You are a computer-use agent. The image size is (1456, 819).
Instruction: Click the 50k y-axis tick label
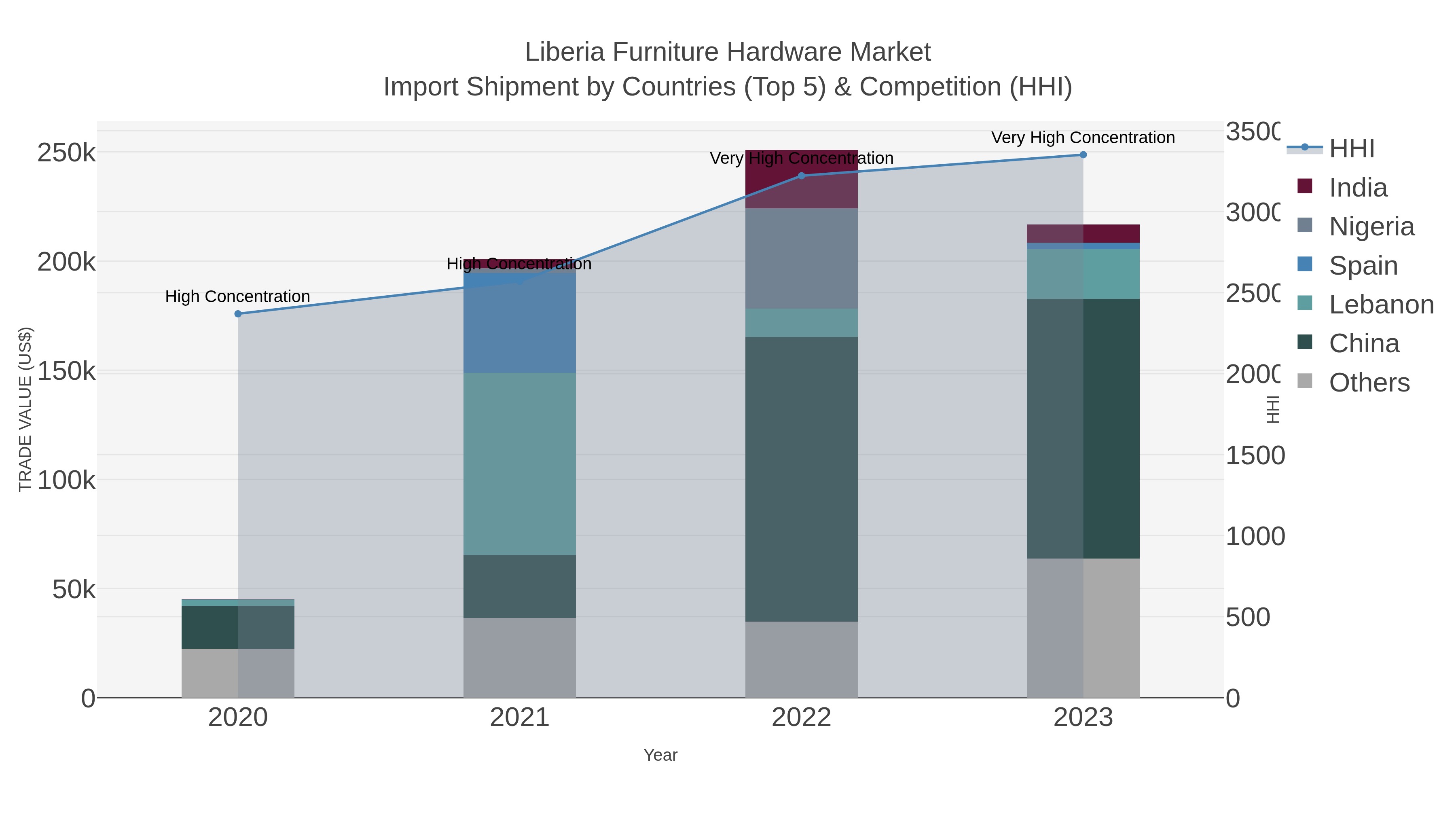click(x=74, y=590)
